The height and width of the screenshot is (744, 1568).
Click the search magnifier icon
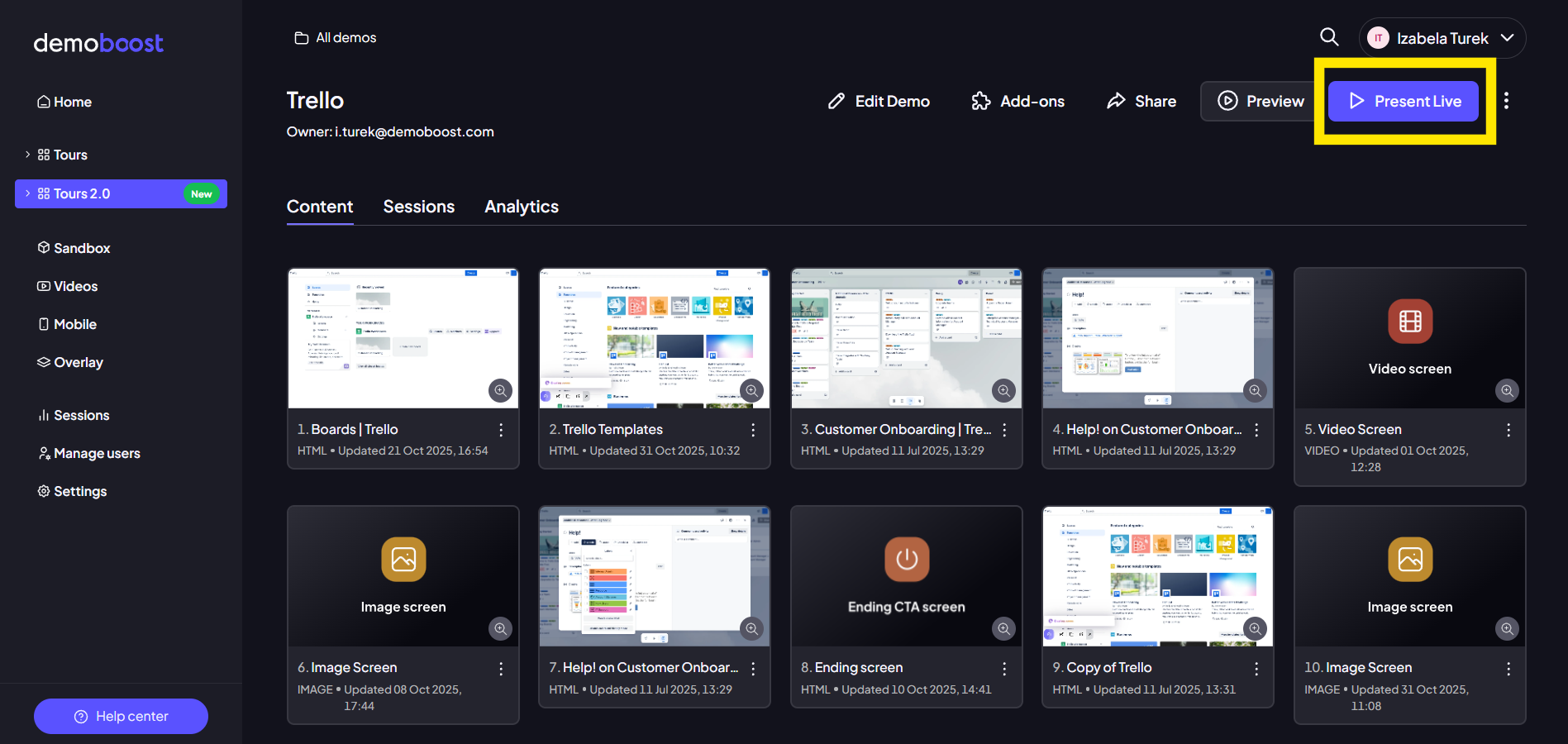coord(1329,37)
